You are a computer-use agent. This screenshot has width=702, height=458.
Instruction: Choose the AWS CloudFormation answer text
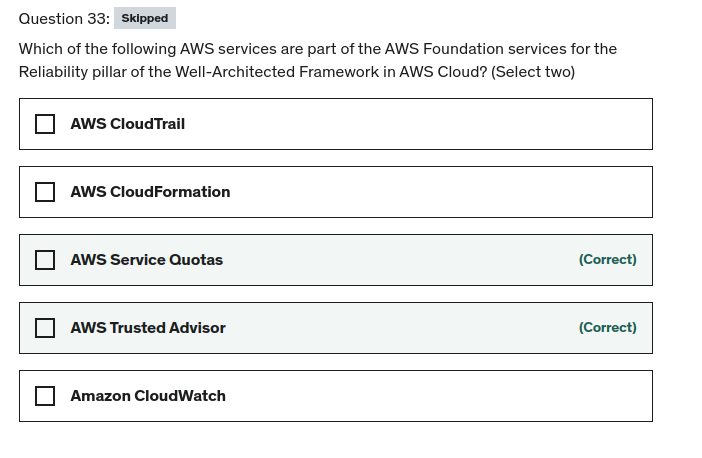click(x=150, y=192)
